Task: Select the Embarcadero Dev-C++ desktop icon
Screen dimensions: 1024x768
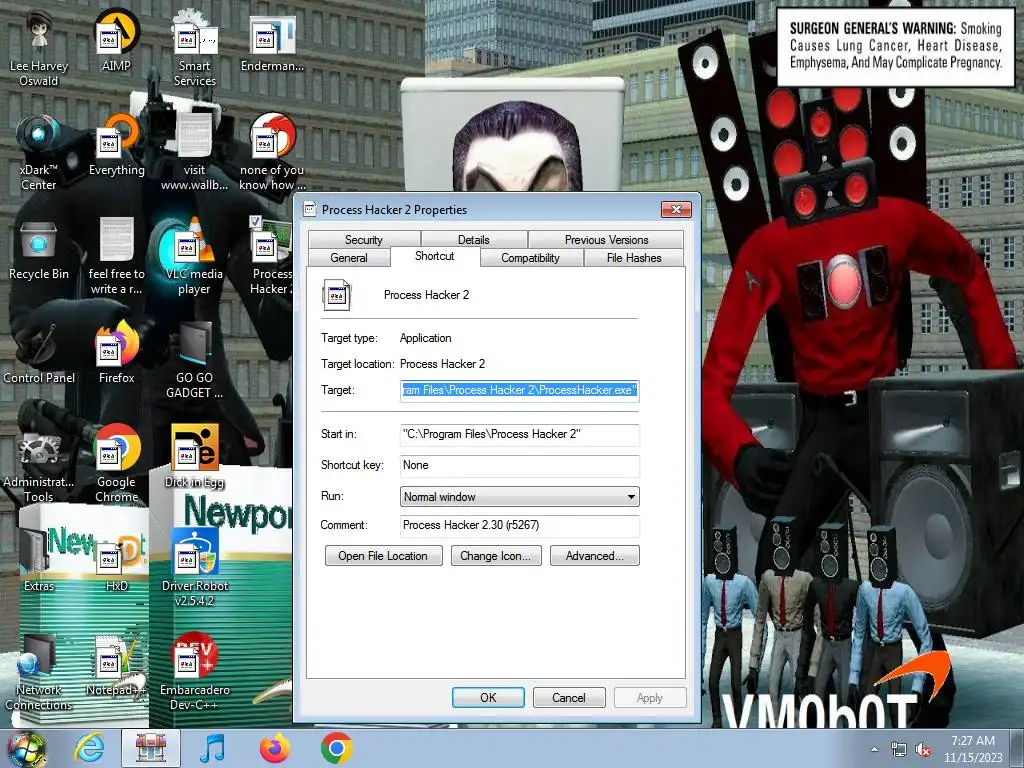Action: [x=194, y=671]
